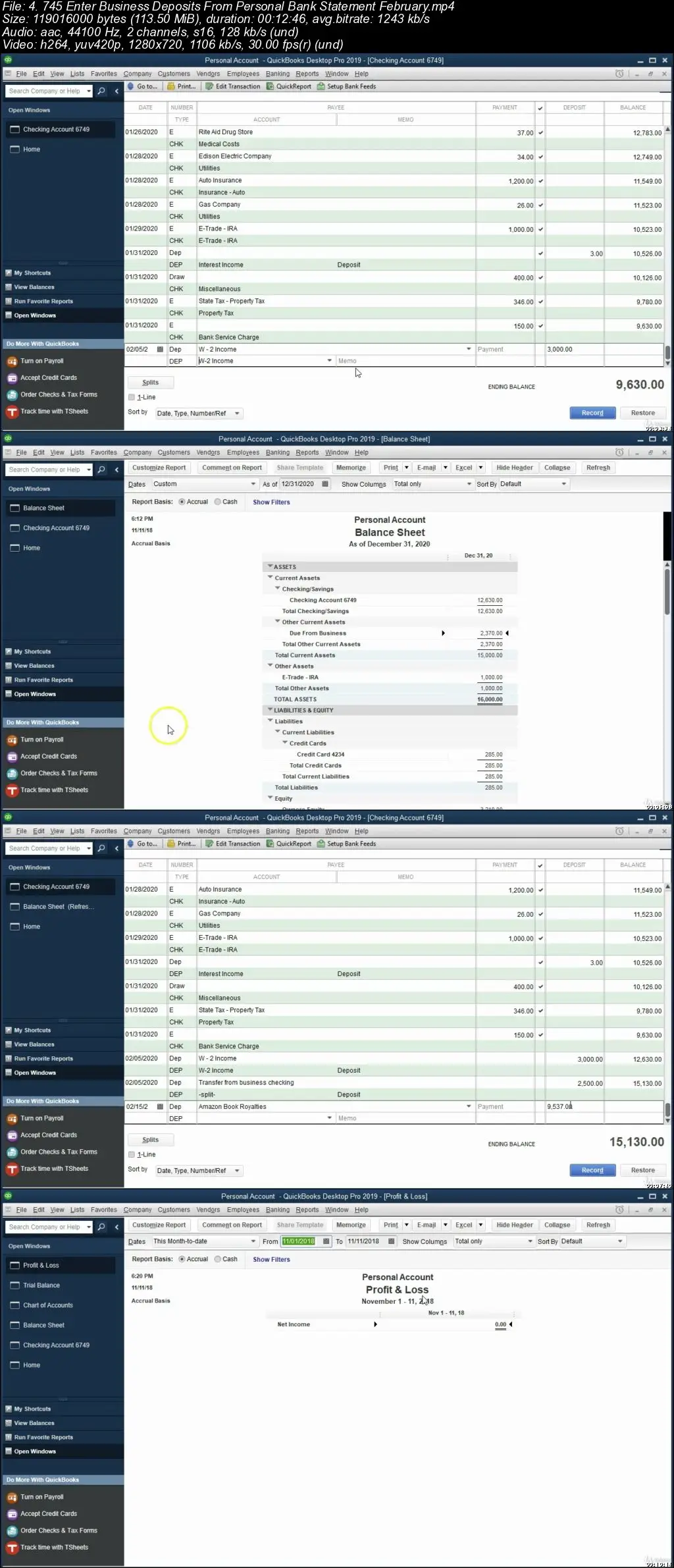
Task: Open Sort By Default dropdown in the Profit & Loss report
Action: (592, 1241)
